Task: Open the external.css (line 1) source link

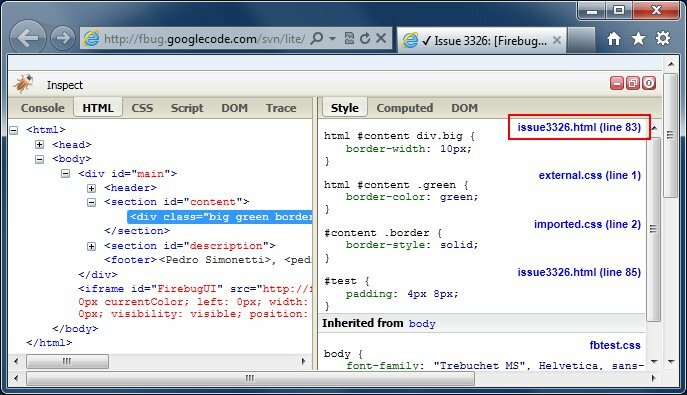Action: [x=589, y=176]
